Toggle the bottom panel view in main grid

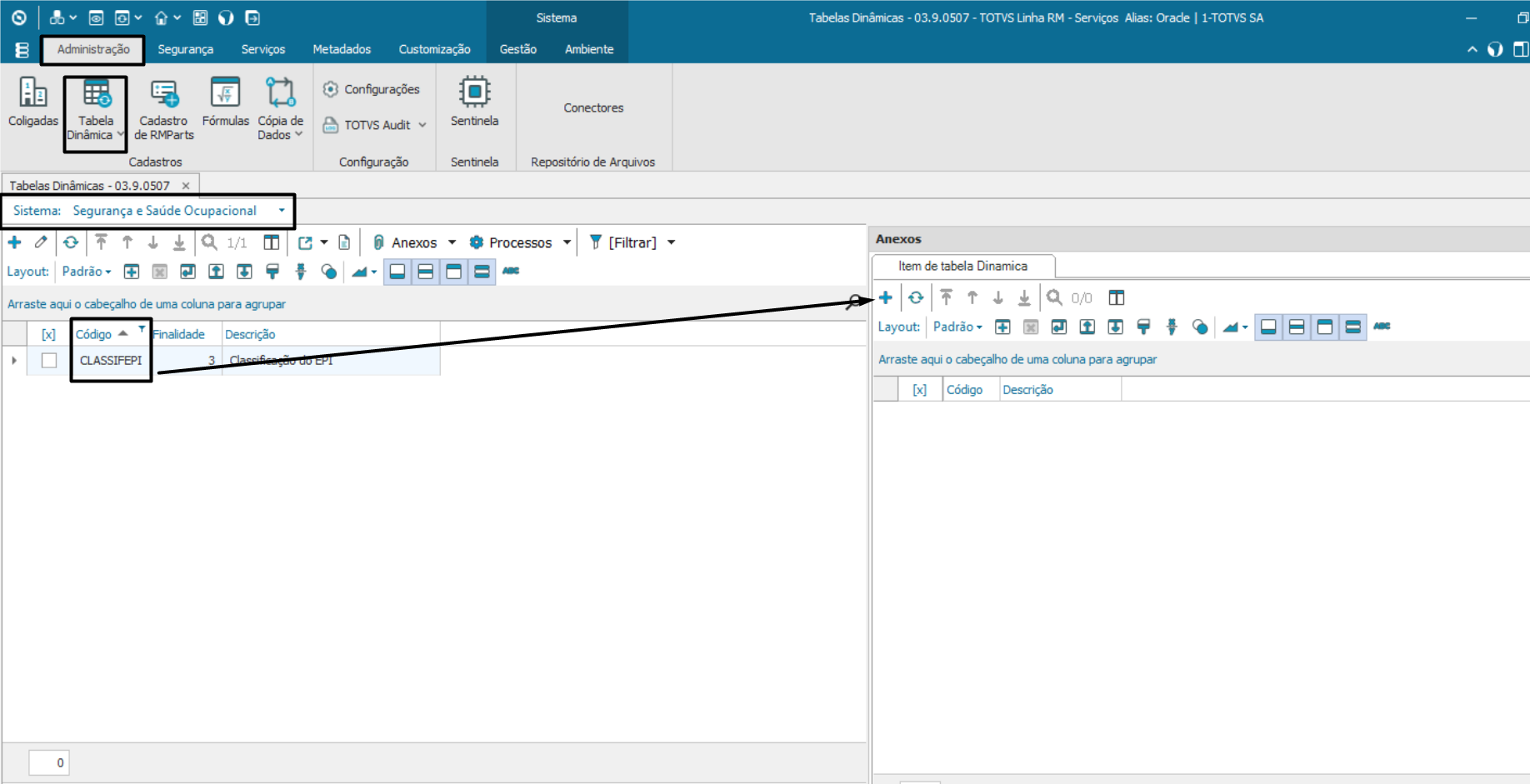397,272
